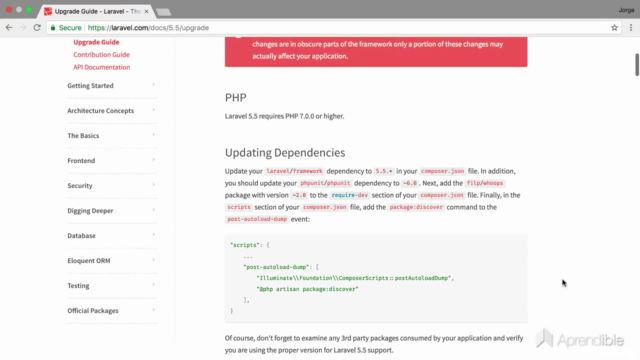Click the phpunit/phpunit inline code
Viewport: 640px width, 360px height.
click(325, 183)
